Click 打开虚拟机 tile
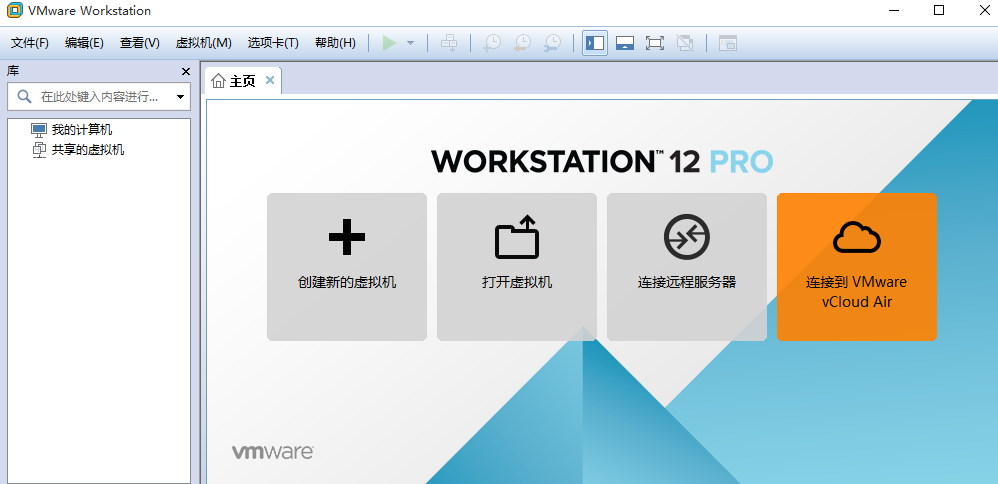This screenshot has width=998, height=484. point(517,267)
